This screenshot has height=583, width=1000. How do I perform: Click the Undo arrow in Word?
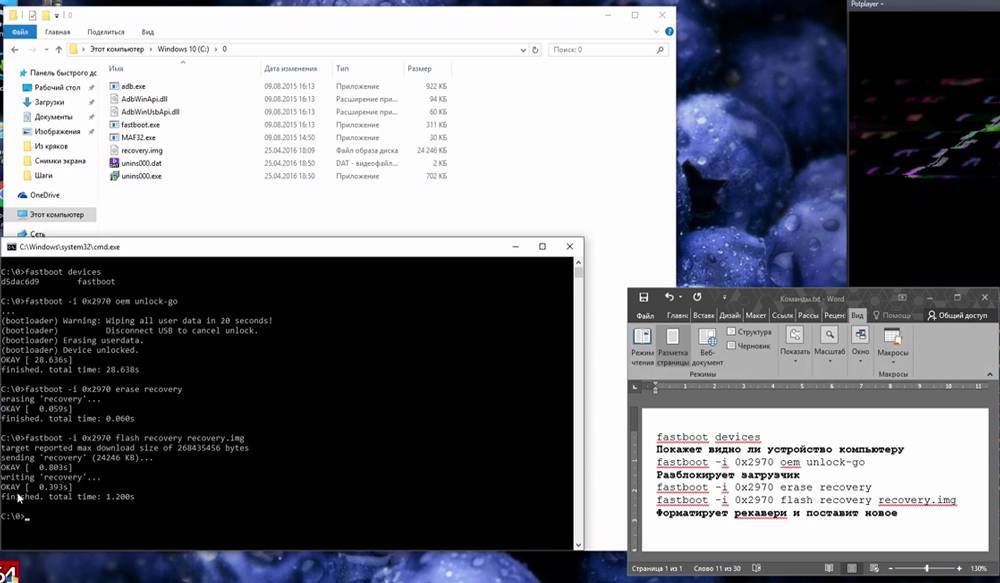click(x=668, y=297)
